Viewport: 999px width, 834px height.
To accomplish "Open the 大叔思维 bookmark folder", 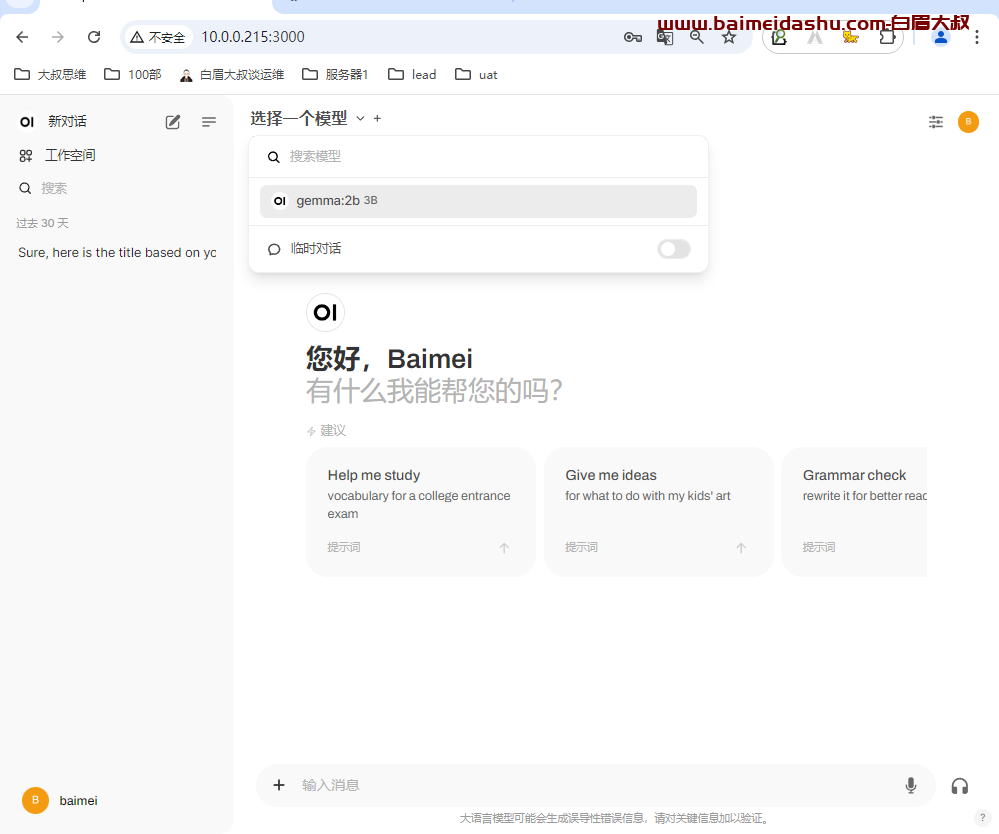I will [50, 75].
